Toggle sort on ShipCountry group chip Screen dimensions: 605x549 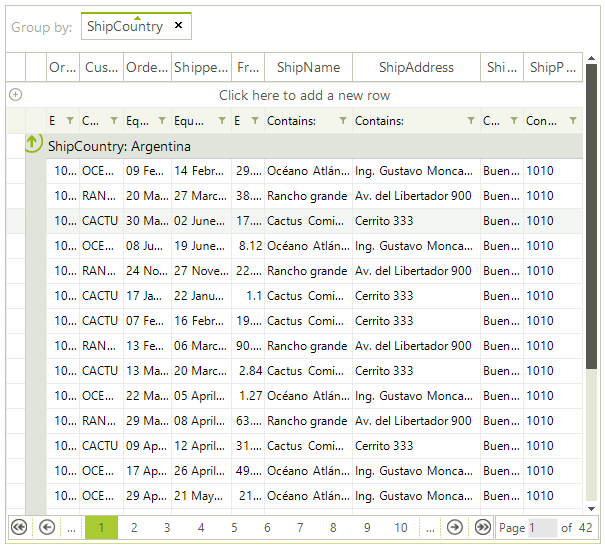(124, 26)
